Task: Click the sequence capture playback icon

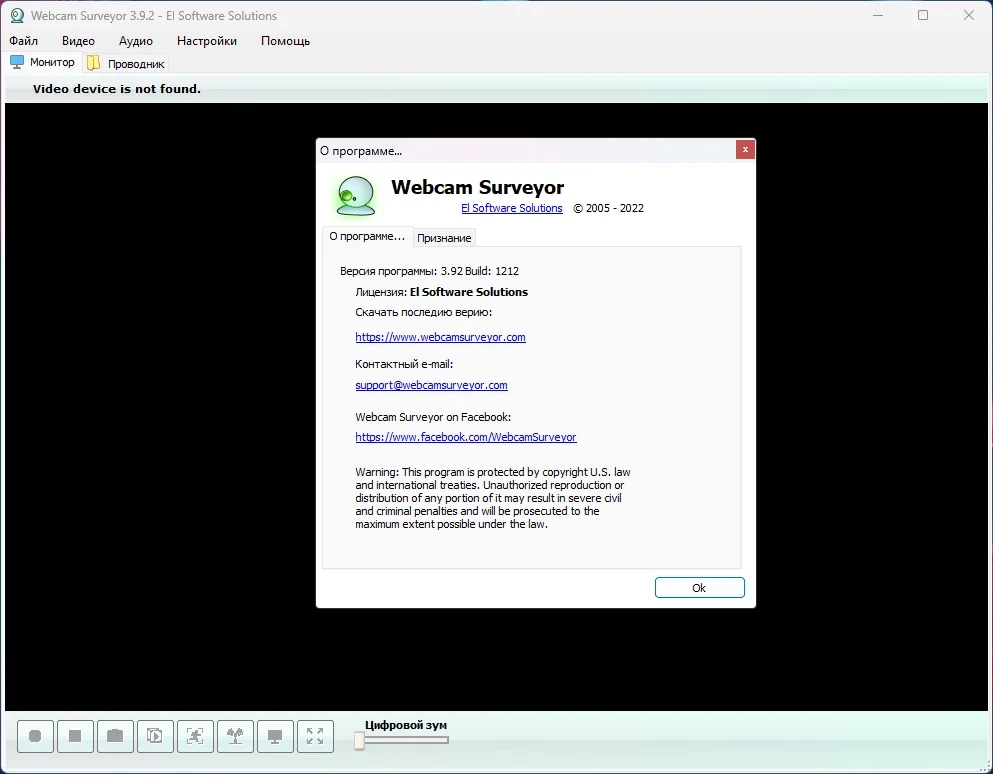Action: [155, 736]
